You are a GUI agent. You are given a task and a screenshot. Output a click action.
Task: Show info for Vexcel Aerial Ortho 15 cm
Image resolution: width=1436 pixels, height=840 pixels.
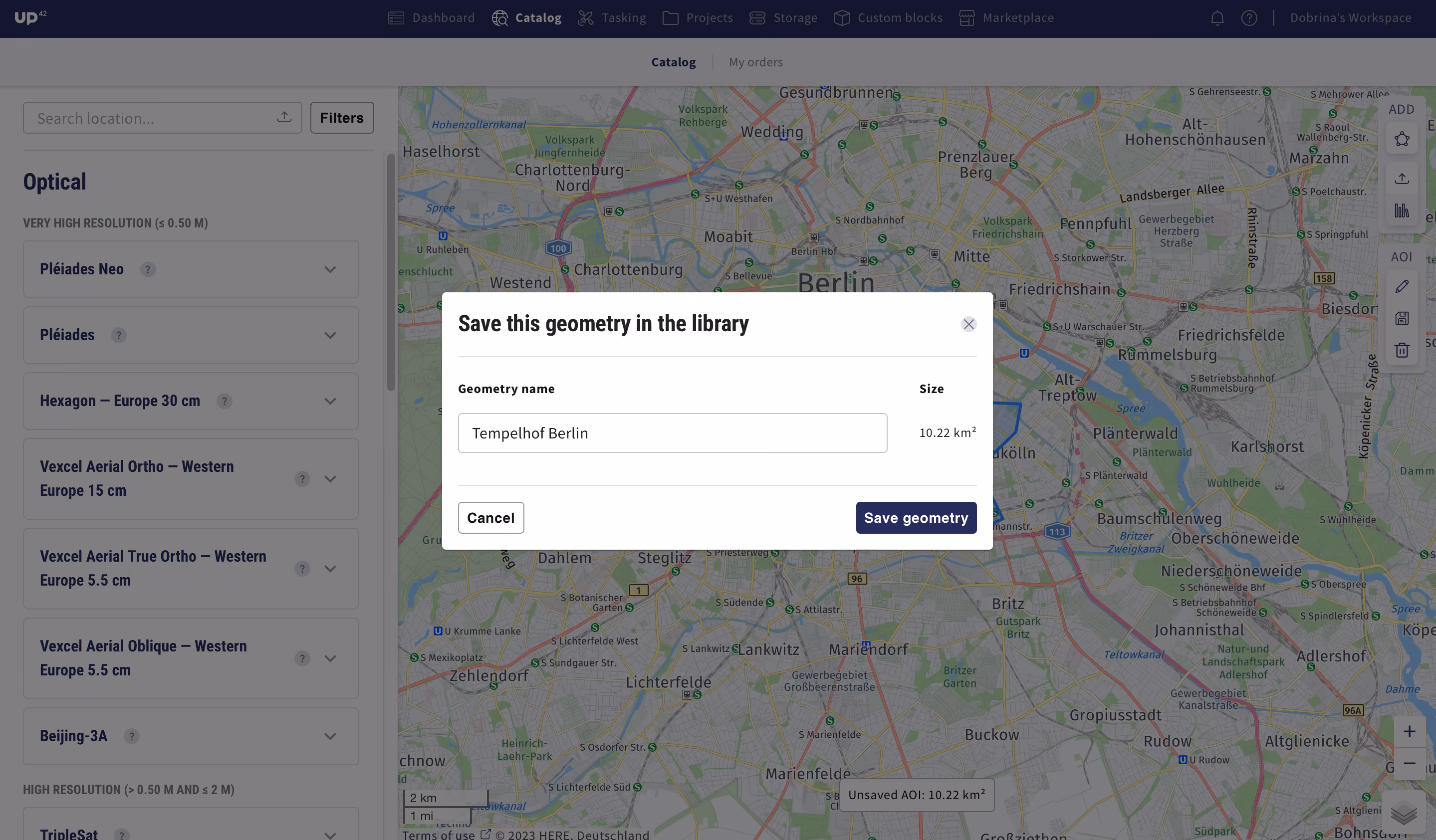302,479
